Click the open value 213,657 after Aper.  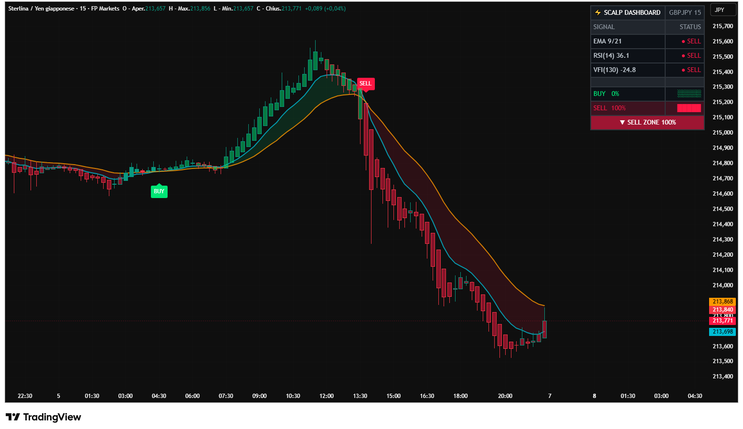[155, 9]
